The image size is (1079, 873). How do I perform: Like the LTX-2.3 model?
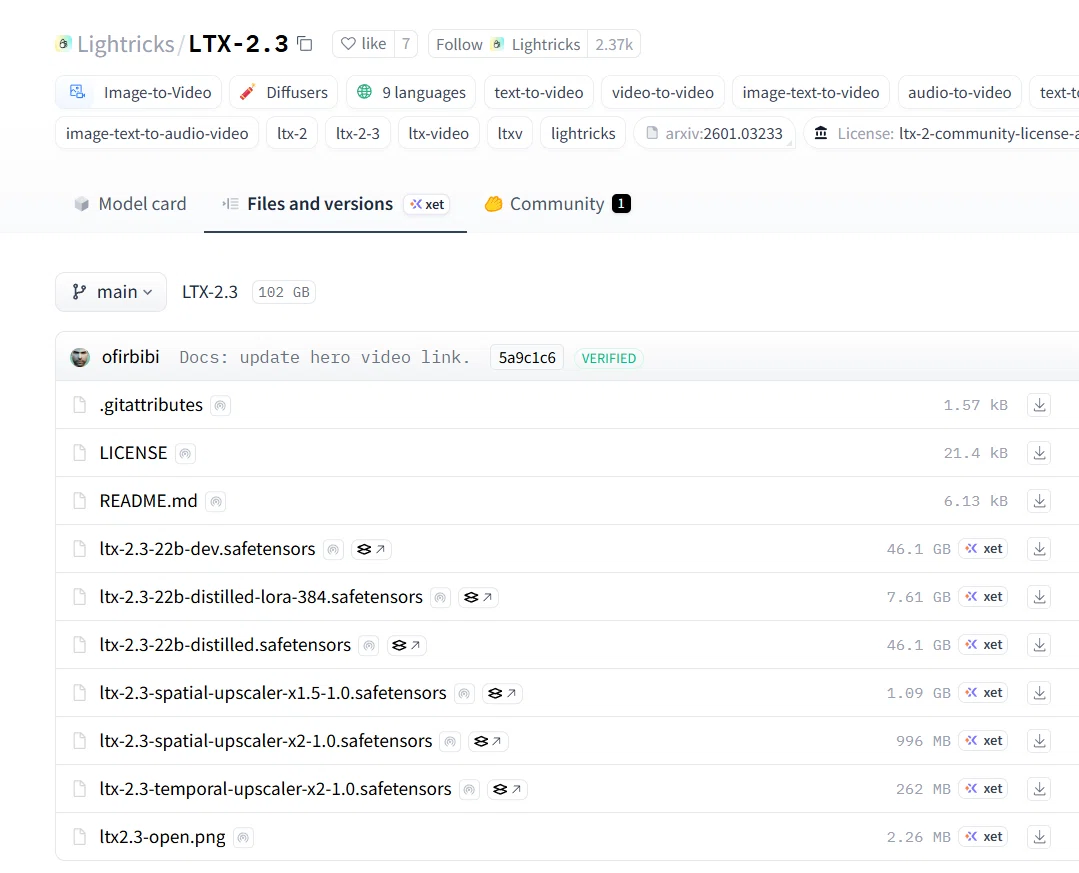[x=363, y=44]
